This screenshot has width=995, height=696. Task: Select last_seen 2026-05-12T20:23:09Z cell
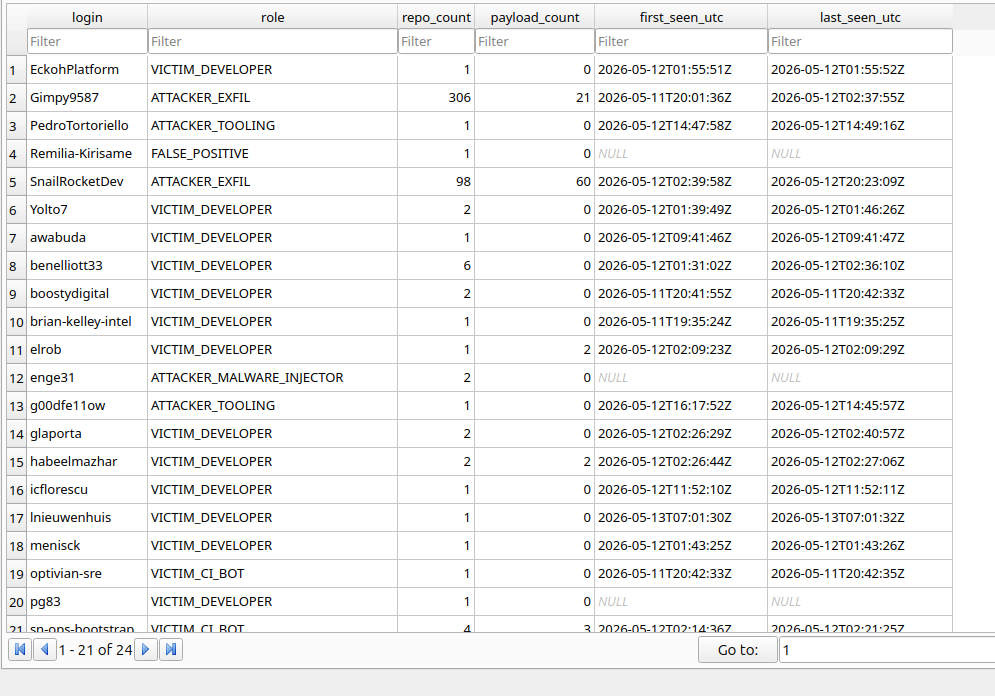860,181
